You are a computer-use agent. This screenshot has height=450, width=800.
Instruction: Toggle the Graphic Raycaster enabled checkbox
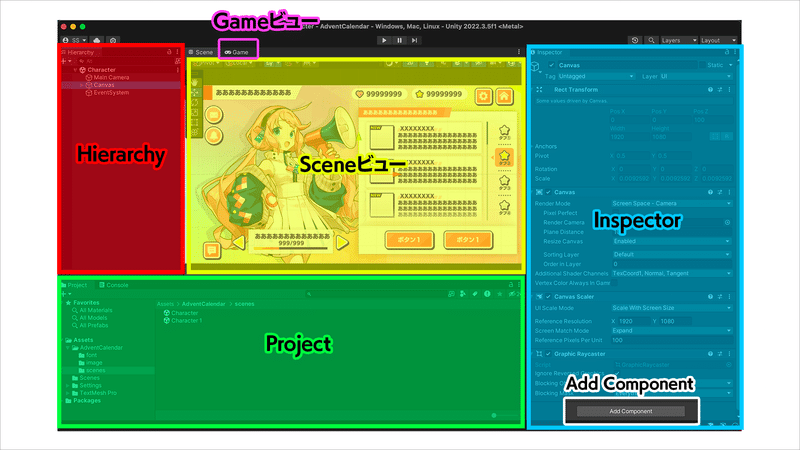point(548,354)
